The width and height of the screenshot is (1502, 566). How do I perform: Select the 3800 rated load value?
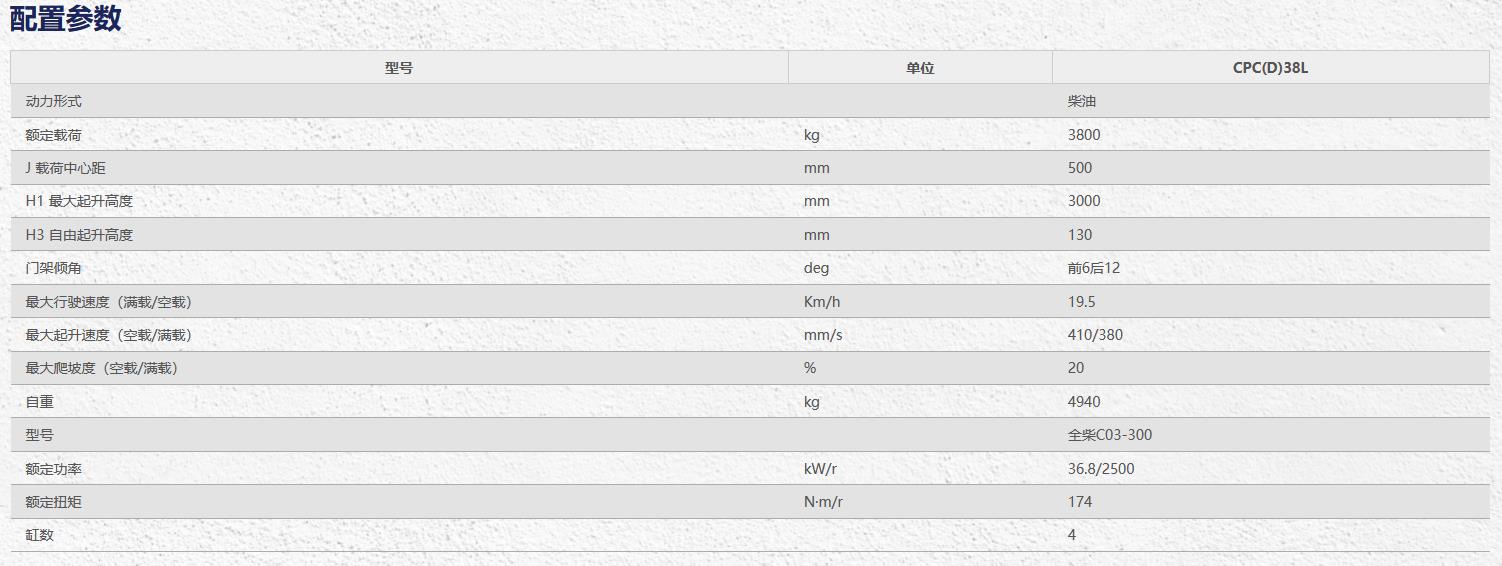click(x=1084, y=135)
